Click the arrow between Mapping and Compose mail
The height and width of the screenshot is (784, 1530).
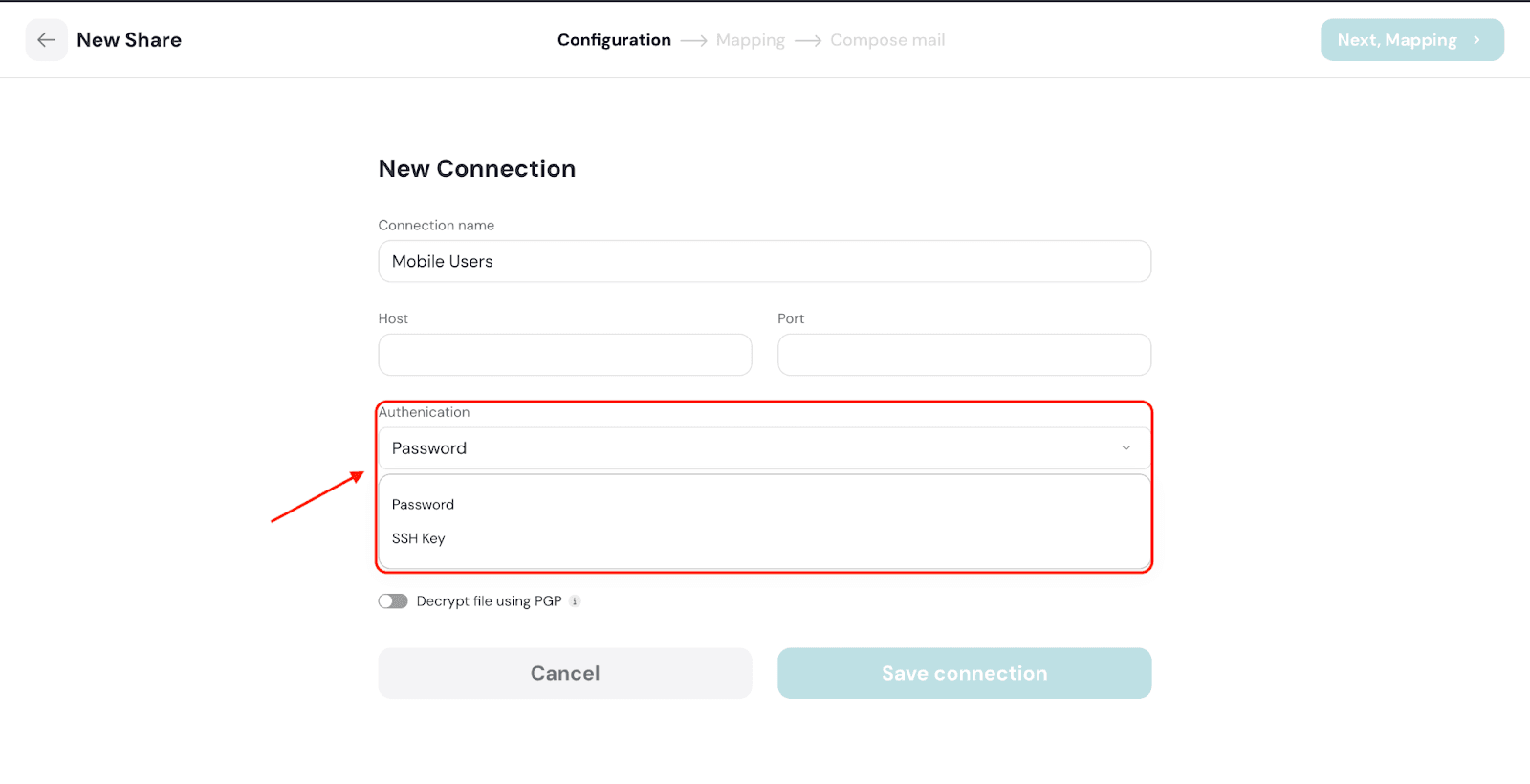pyautogui.click(x=808, y=41)
